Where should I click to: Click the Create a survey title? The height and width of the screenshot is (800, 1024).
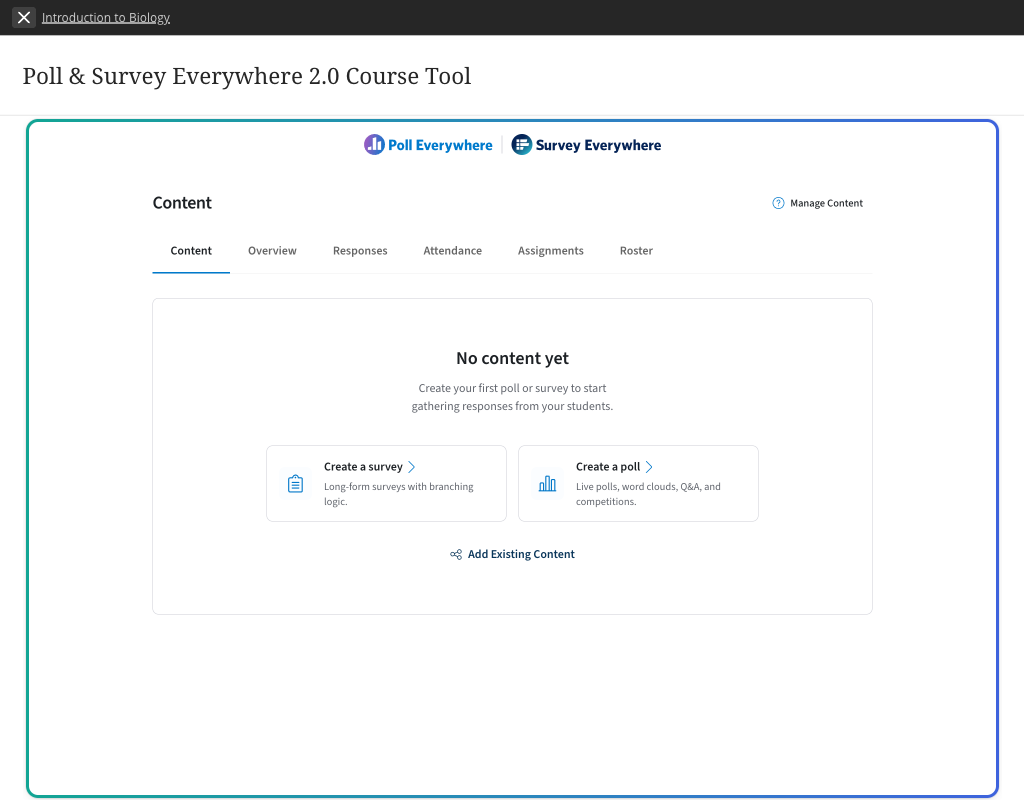[363, 467]
